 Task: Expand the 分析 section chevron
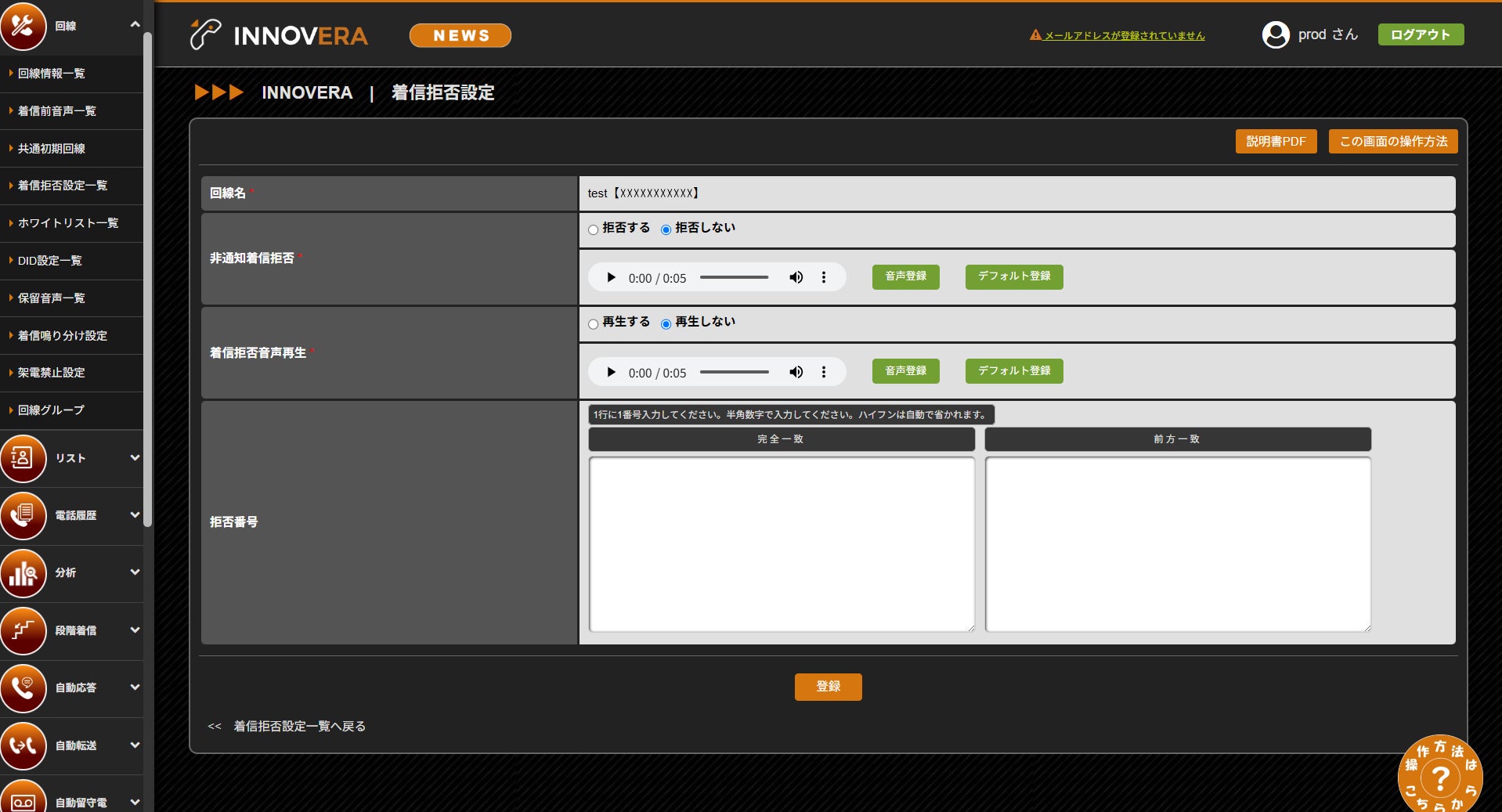tap(135, 572)
